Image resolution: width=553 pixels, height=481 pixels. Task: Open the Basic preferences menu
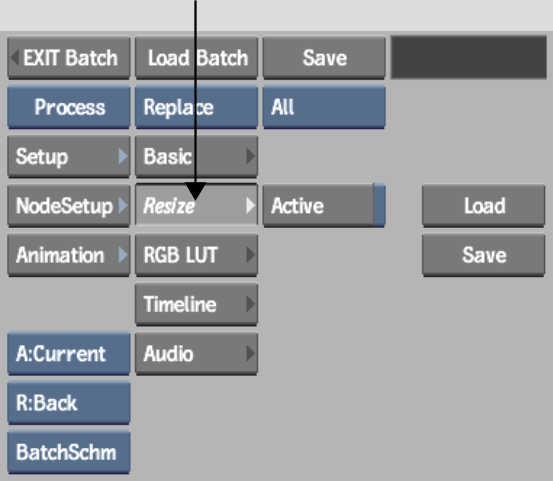click(x=196, y=156)
